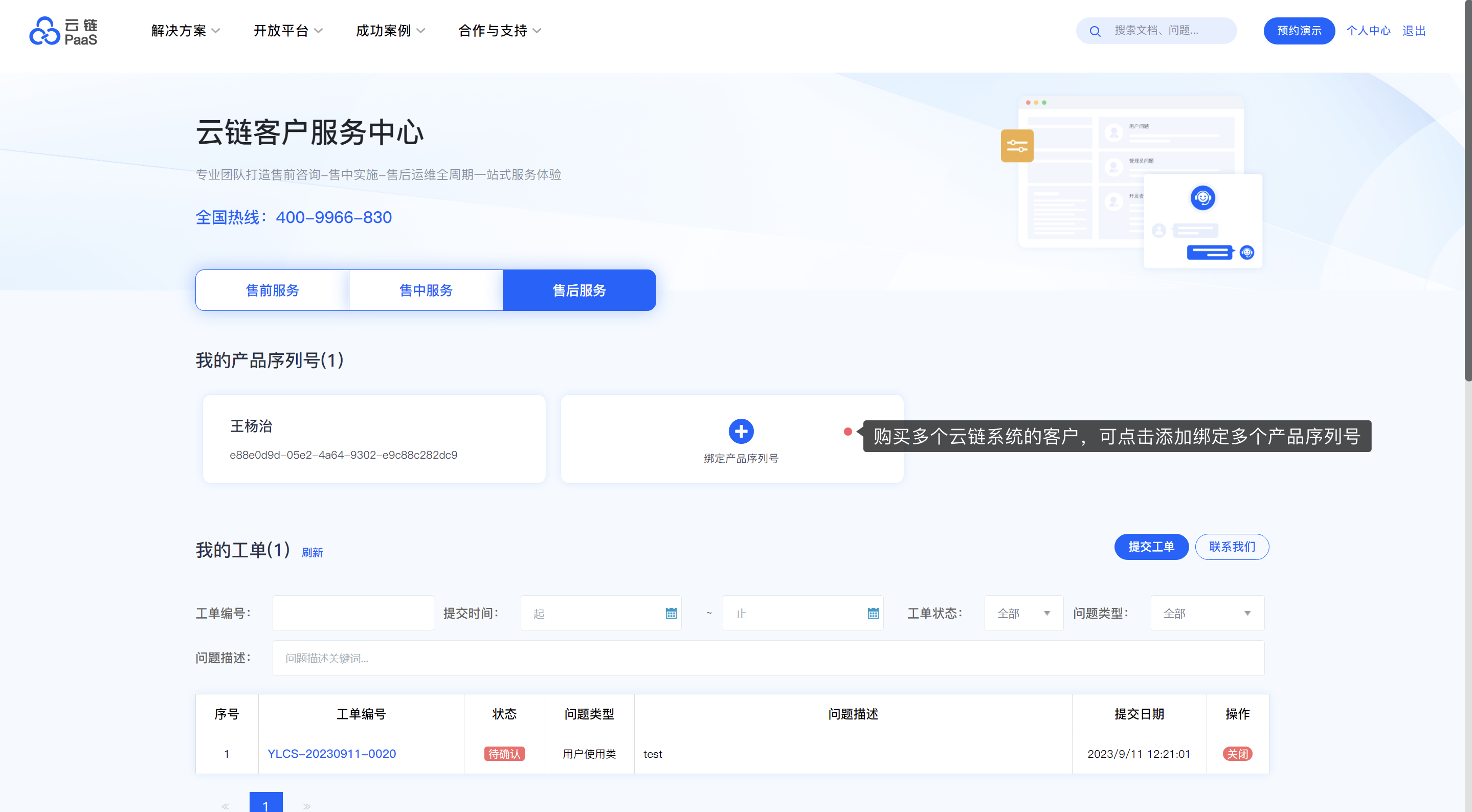Image resolution: width=1472 pixels, height=812 pixels.
Task: Click red 关闭 button in ticket row
Action: click(x=1237, y=754)
